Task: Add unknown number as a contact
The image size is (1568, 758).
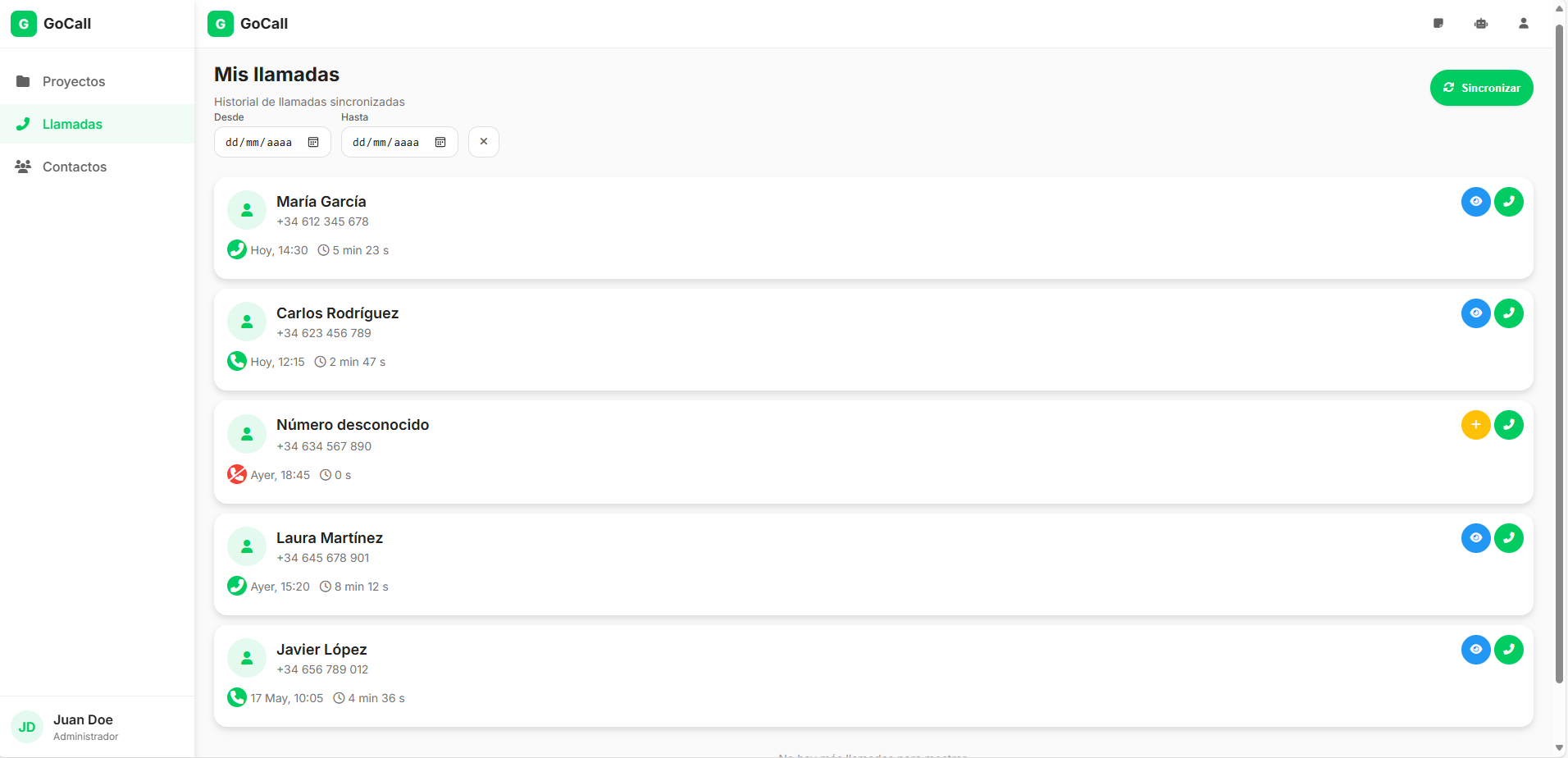Action: click(1475, 425)
